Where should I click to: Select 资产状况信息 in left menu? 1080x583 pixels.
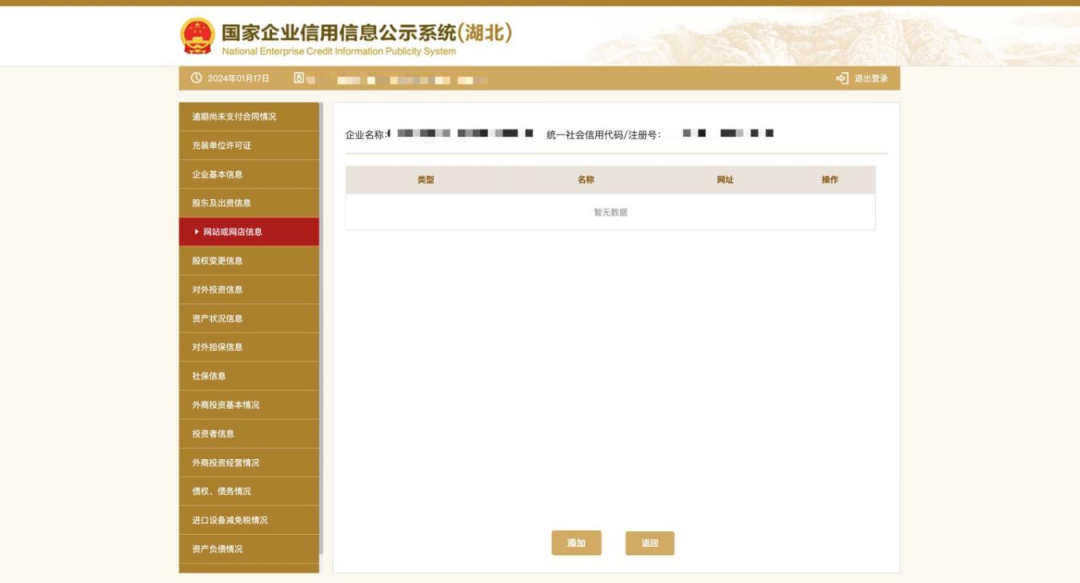coord(217,319)
